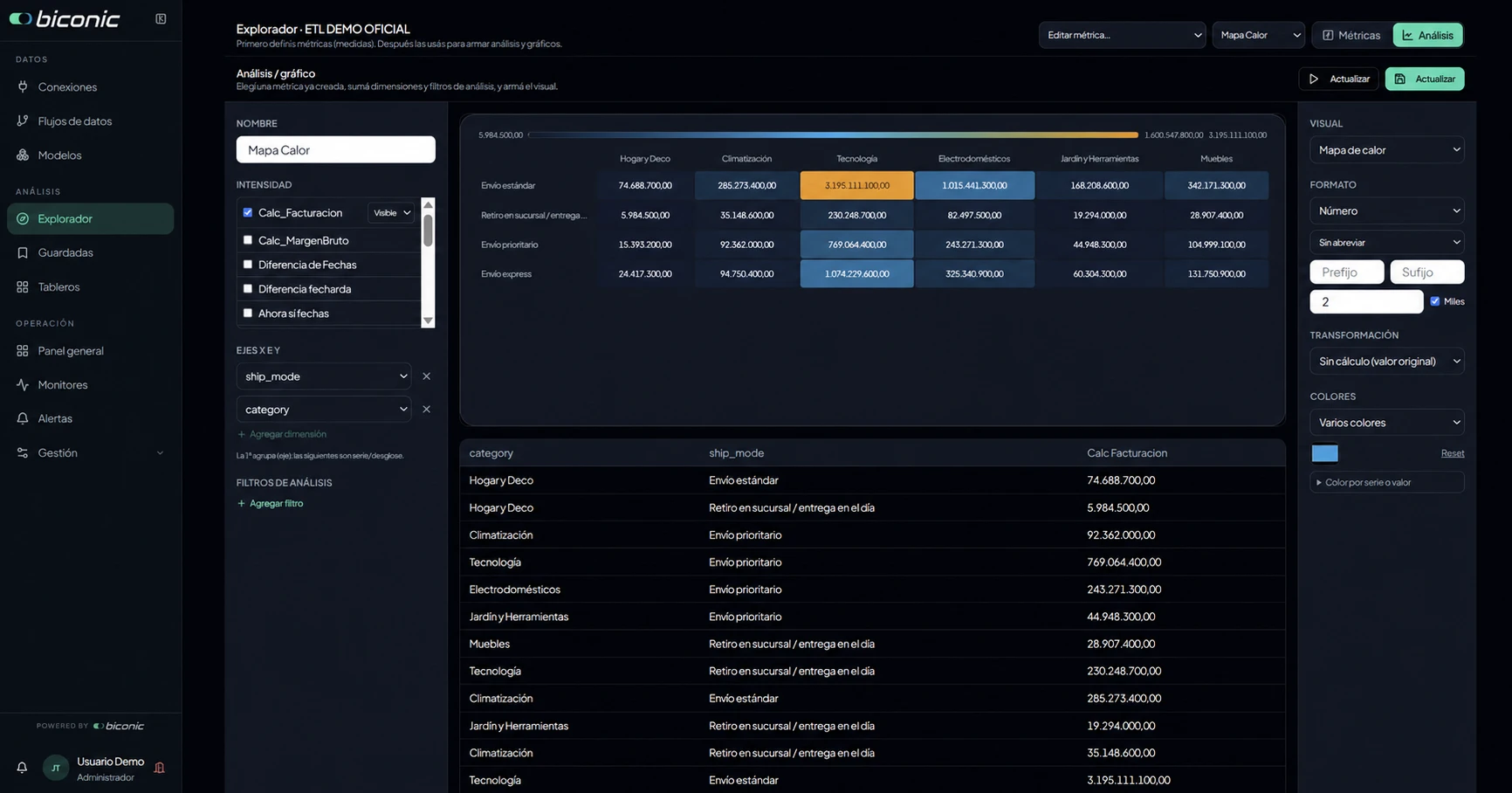The width and height of the screenshot is (1512, 793).
Task: Click the Nombre field containing Mapa Calor
Action: click(x=335, y=149)
